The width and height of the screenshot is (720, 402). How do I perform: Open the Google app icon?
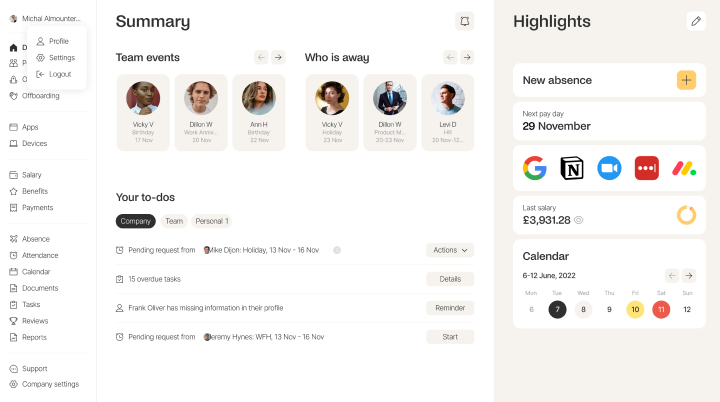pyautogui.click(x=535, y=168)
